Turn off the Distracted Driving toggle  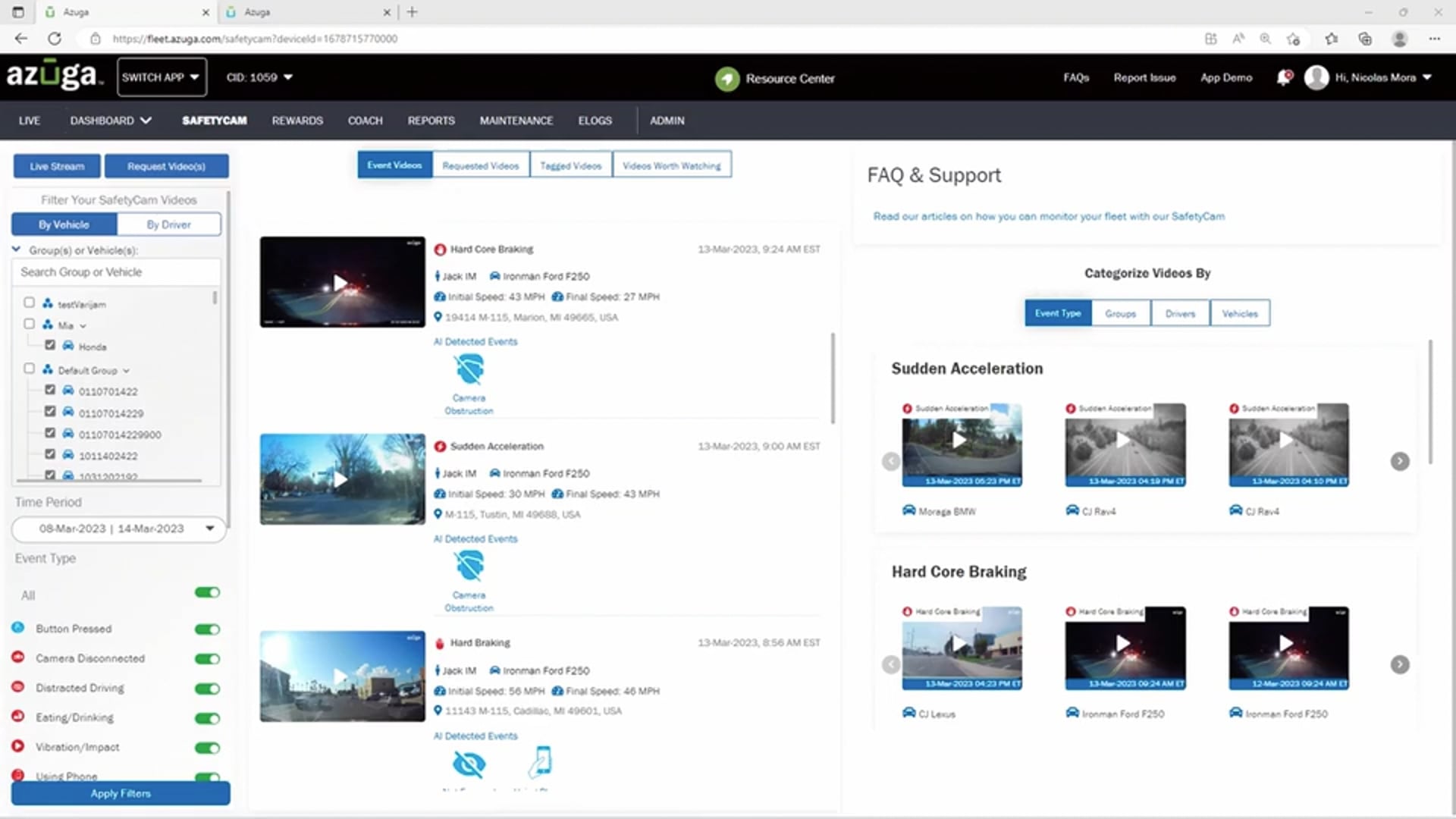(206, 689)
